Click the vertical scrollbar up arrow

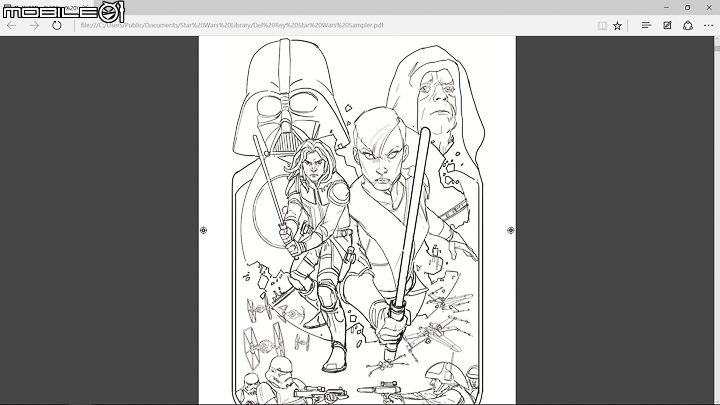pyautogui.click(x=717, y=40)
